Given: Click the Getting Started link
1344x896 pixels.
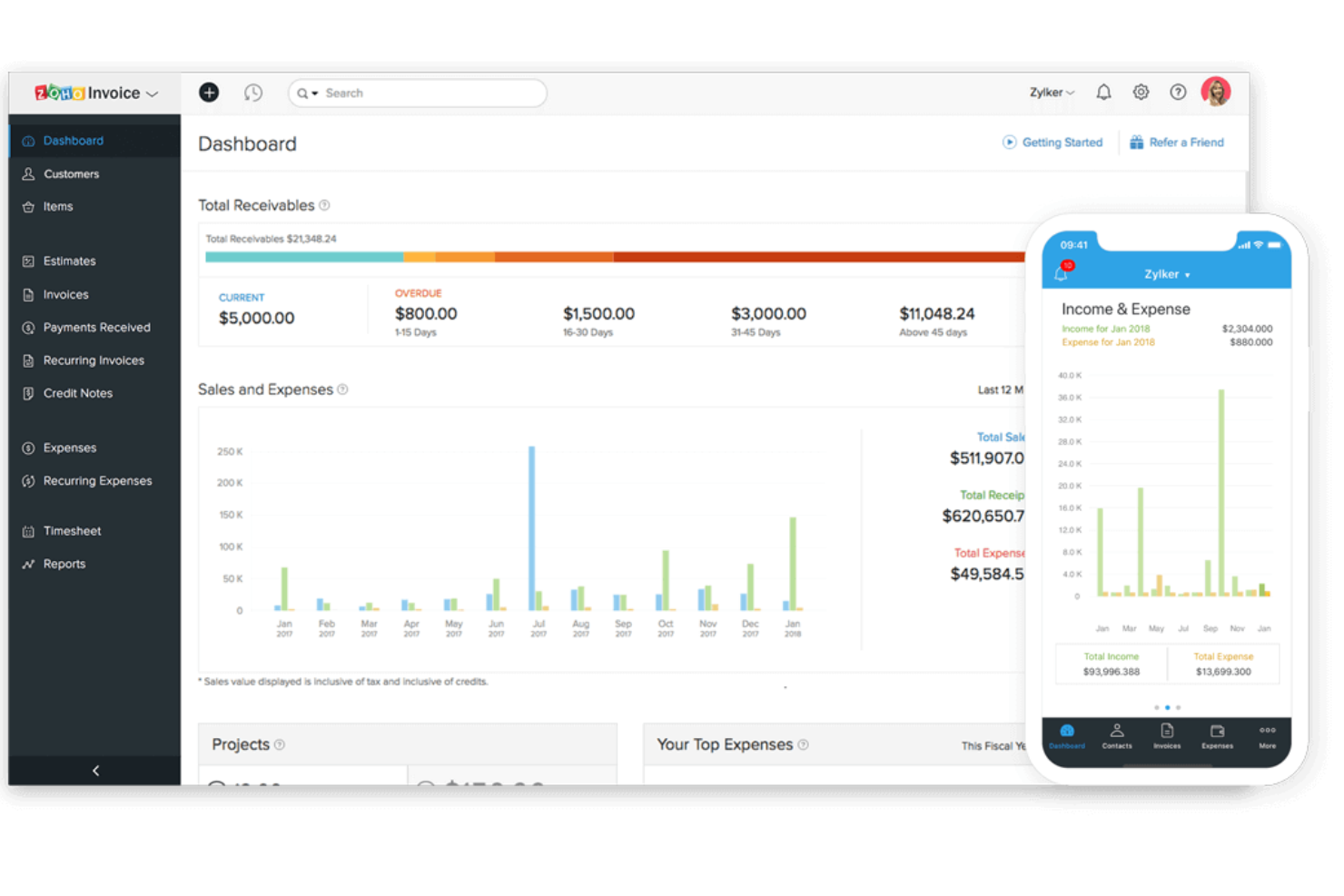Looking at the screenshot, I should 1052,143.
